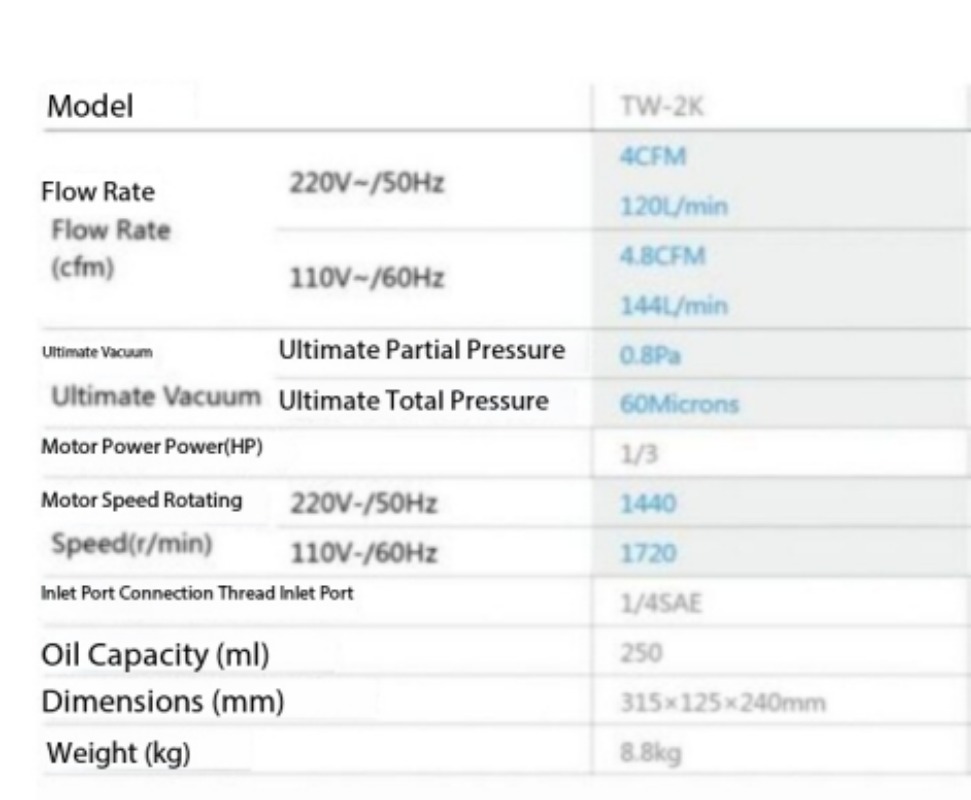The width and height of the screenshot is (971, 800).
Task: Select the 315×125×240mm dimensions value
Action: tap(723, 703)
